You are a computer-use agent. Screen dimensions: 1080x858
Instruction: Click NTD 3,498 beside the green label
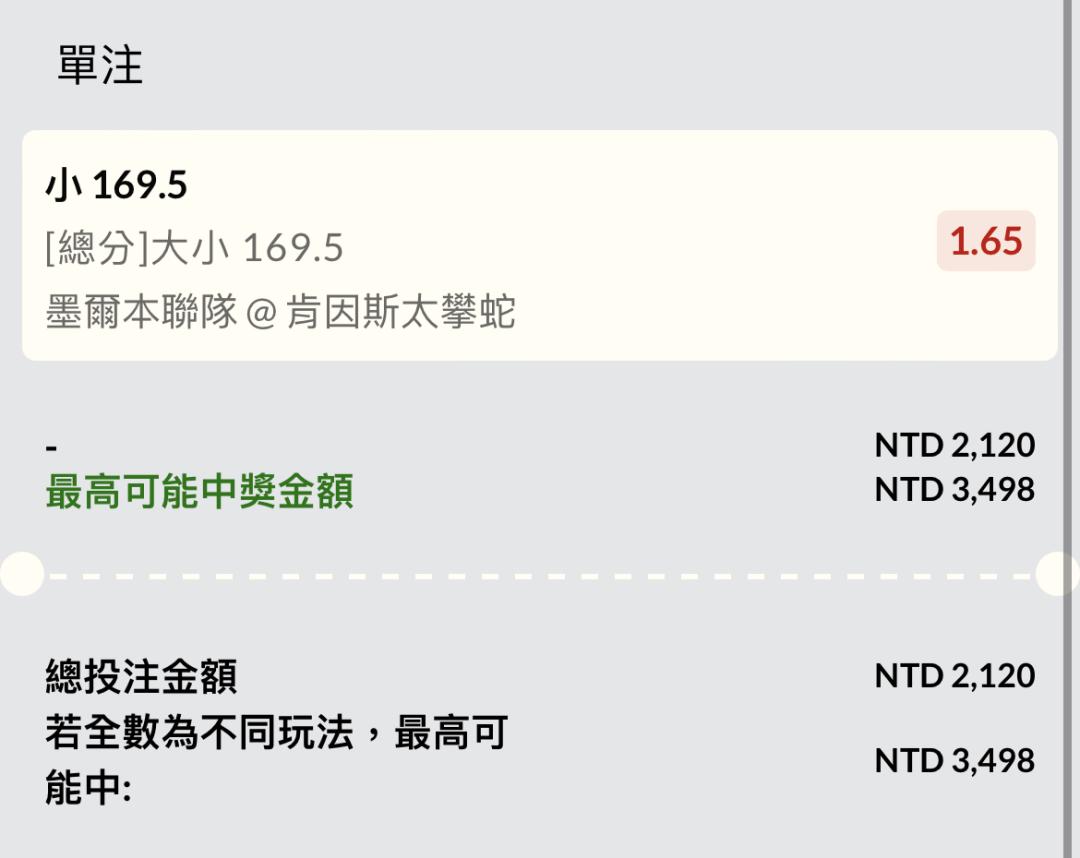[954, 489]
